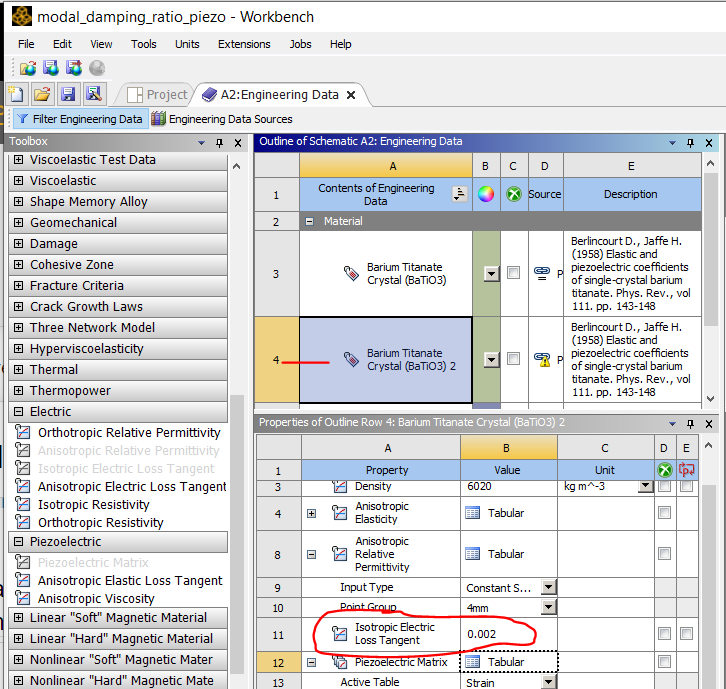Open Active Table dropdown showing Strain
This screenshot has width=726, height=689.
tap(549, 682)
